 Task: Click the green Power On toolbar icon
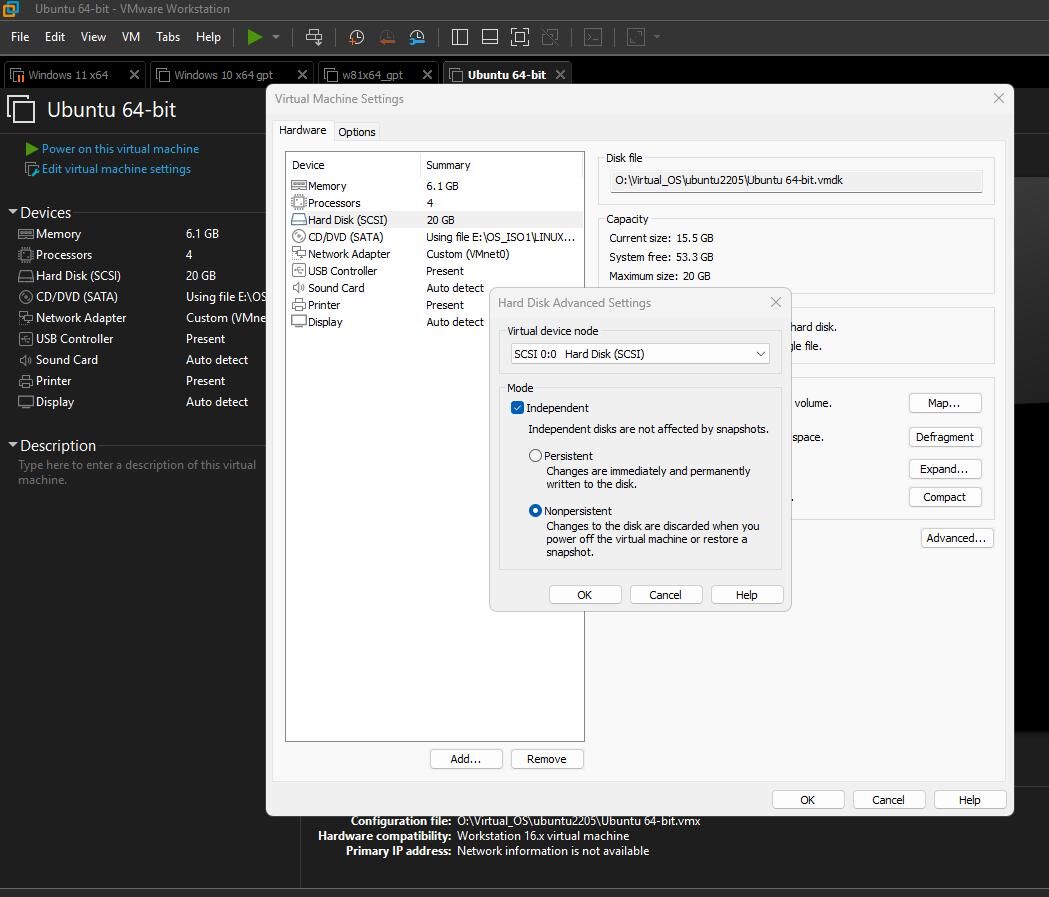[x=255, y=37]
